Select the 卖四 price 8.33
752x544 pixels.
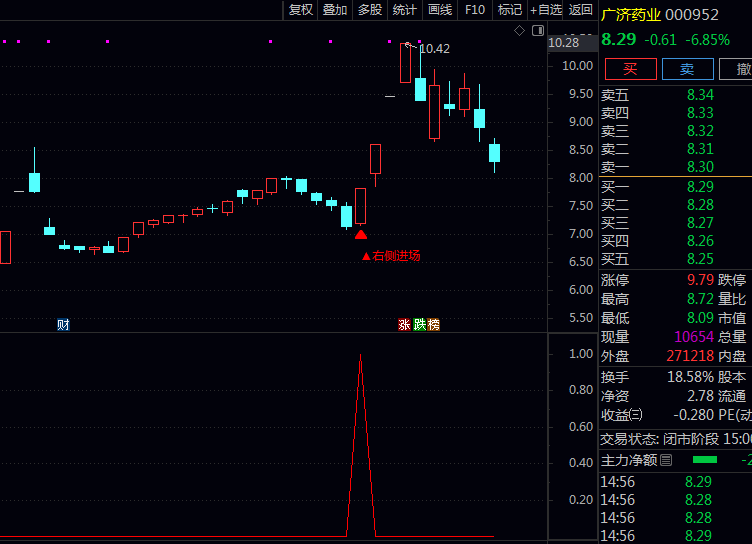700,113
